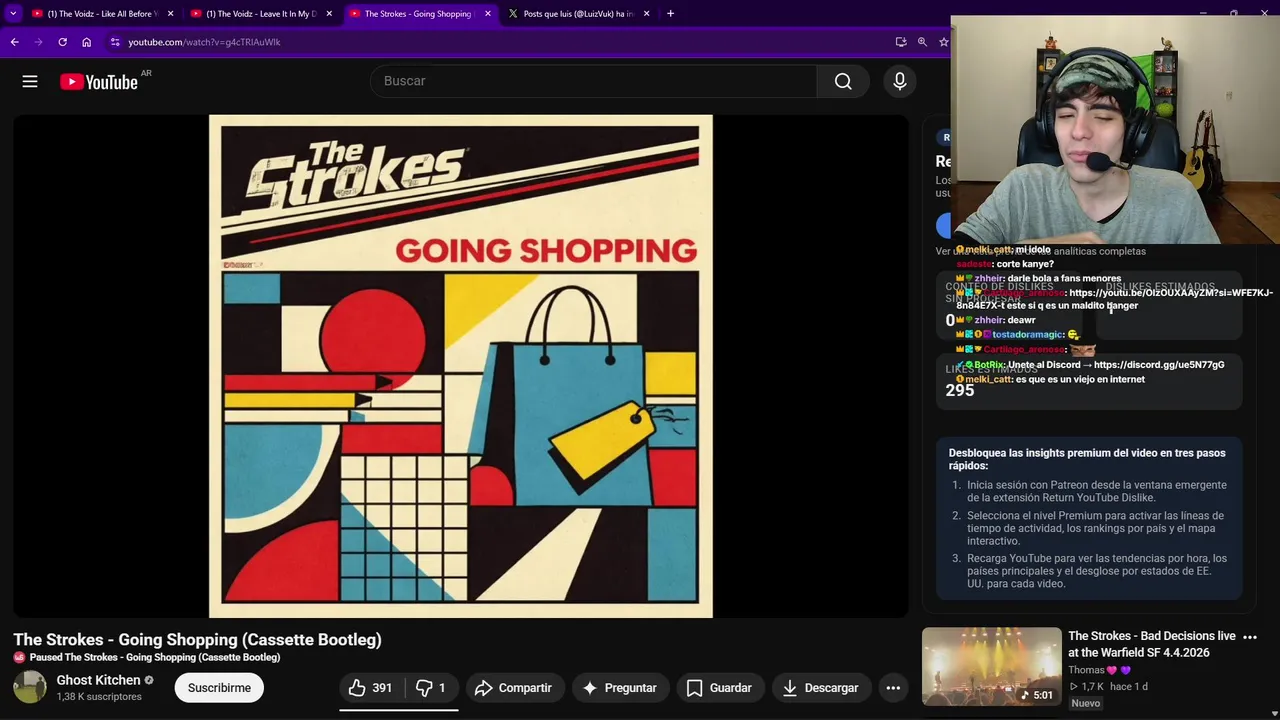
Task: Open options for Bad Decisions live video
Action: pos(1249,637)
